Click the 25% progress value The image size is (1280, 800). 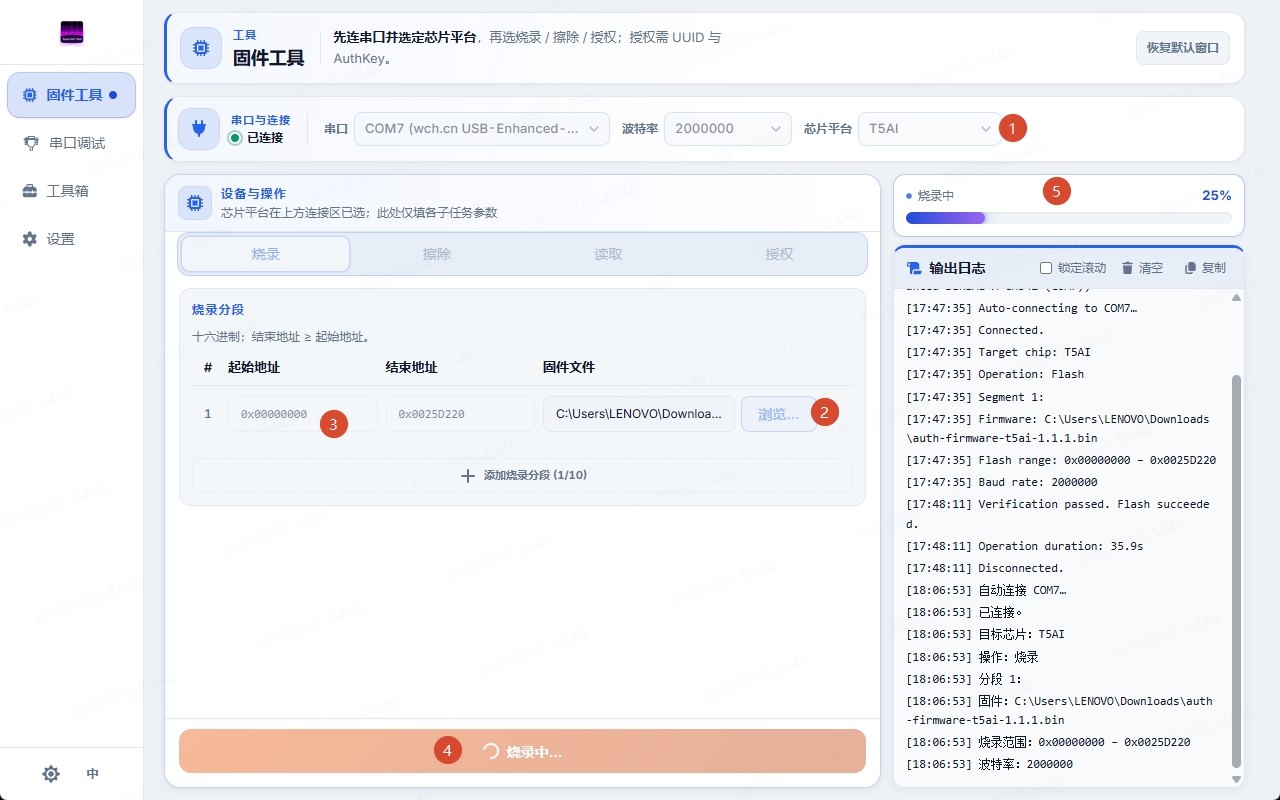point(1216,195)
